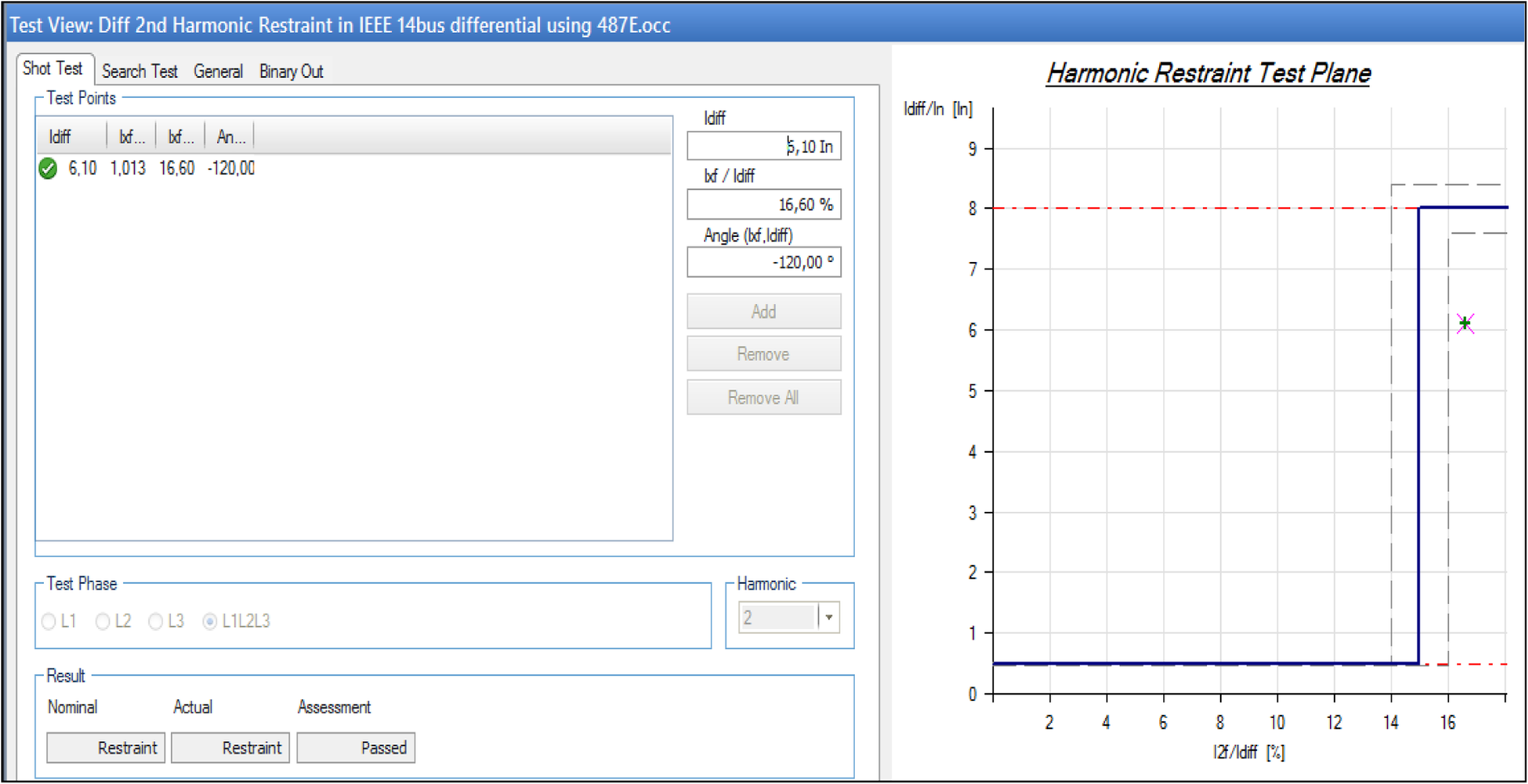
Task: Select the L2 test phase radio button
Action: [103, 622]
